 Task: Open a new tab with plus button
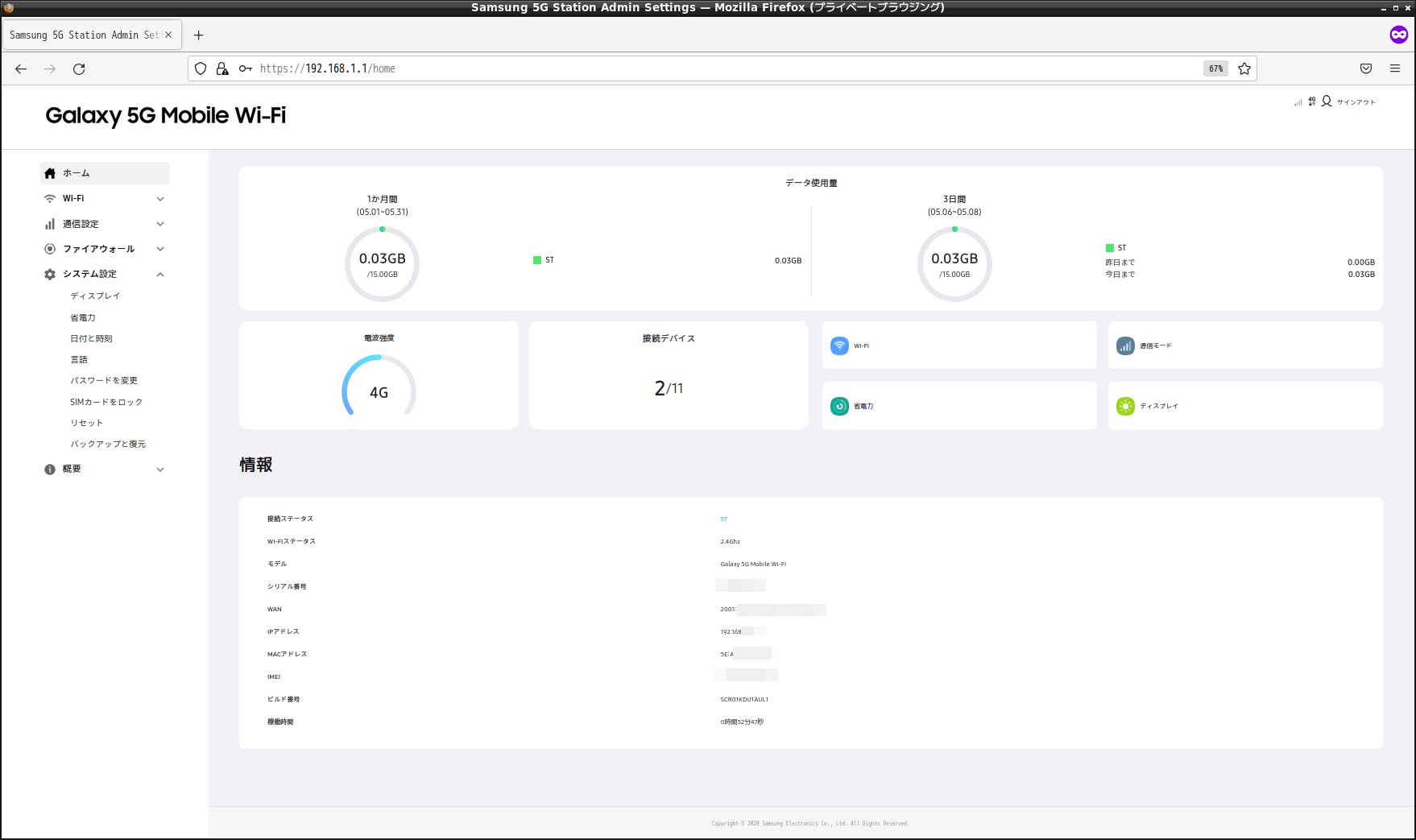199,35
